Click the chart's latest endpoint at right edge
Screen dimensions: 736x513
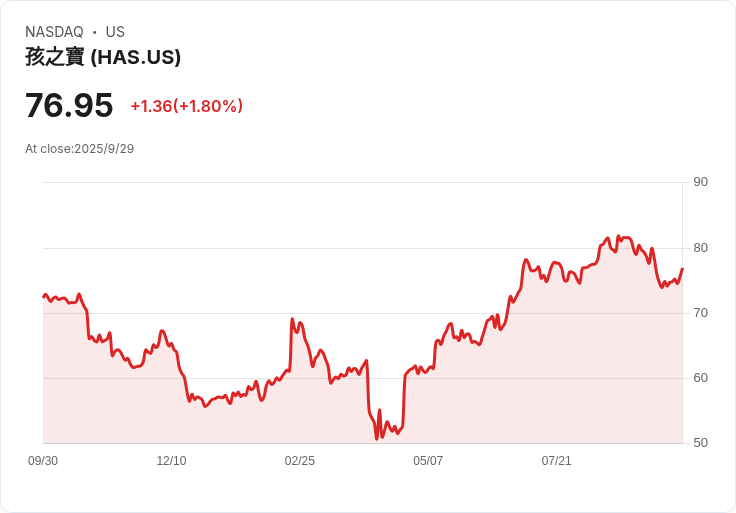tap(682, 269)
